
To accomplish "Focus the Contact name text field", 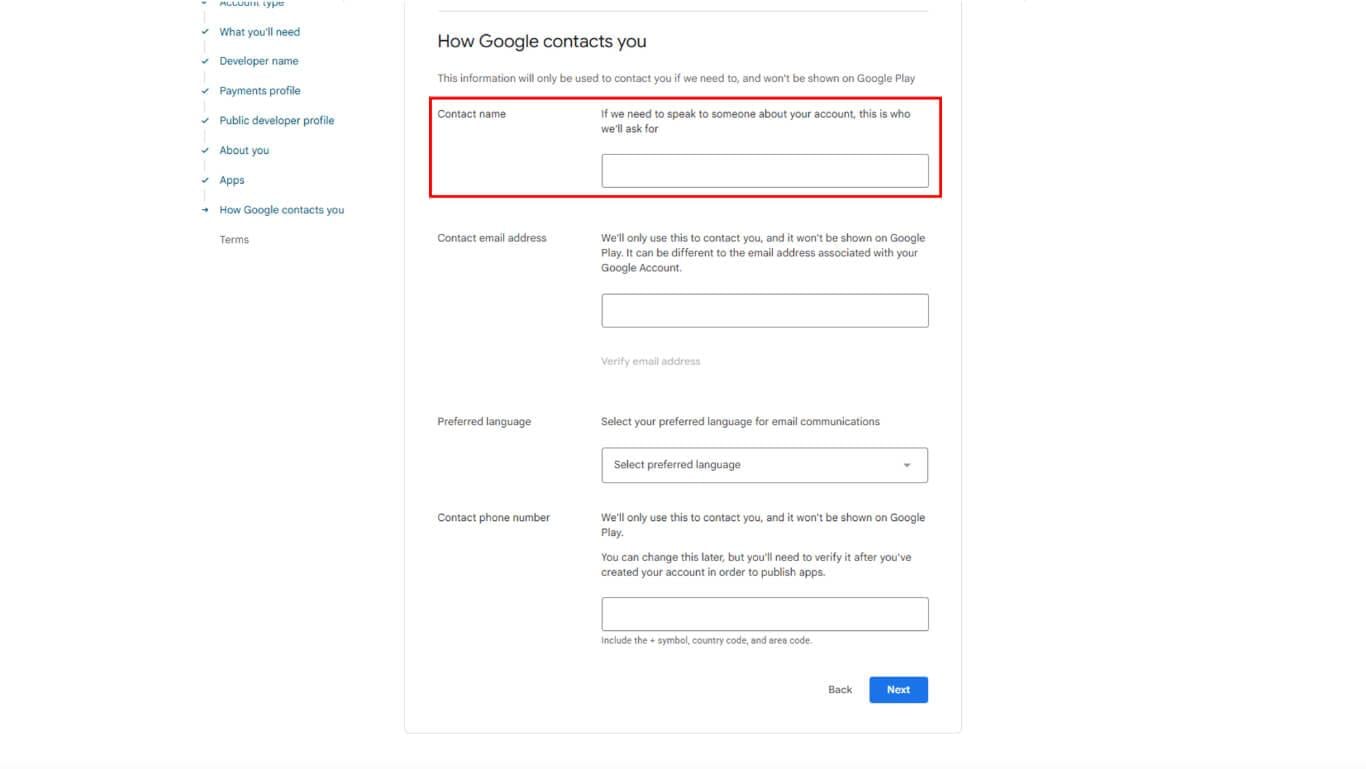I will point(764,171).
